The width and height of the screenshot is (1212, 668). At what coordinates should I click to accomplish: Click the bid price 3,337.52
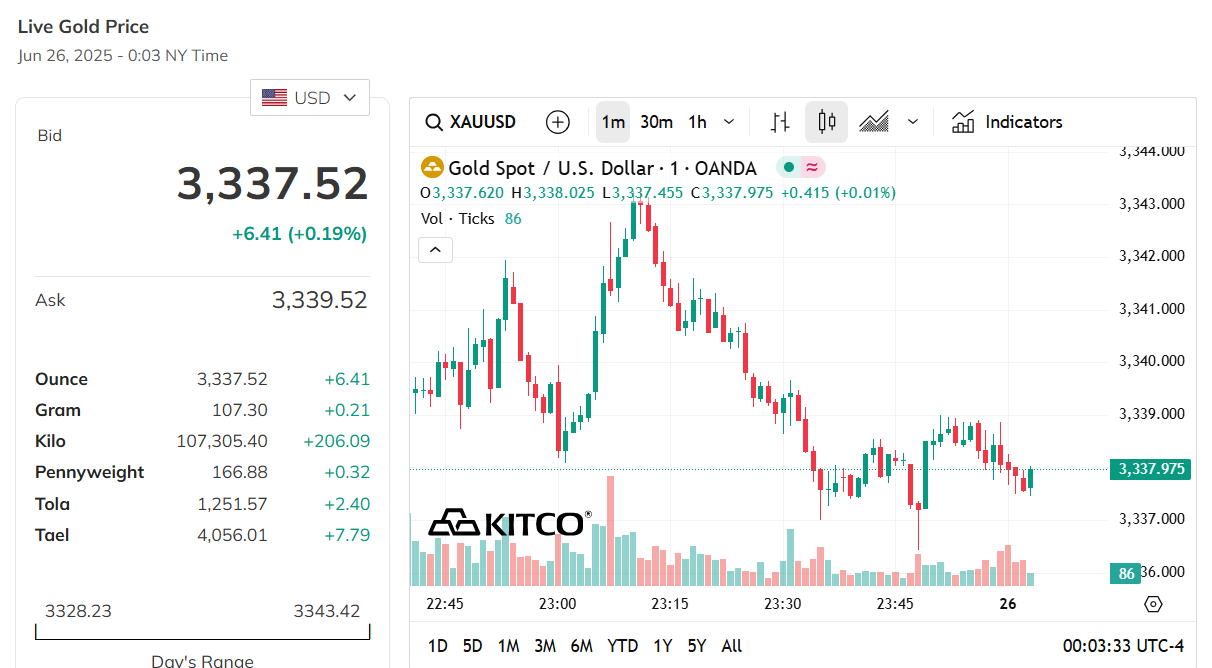click(x=273, y=184)
